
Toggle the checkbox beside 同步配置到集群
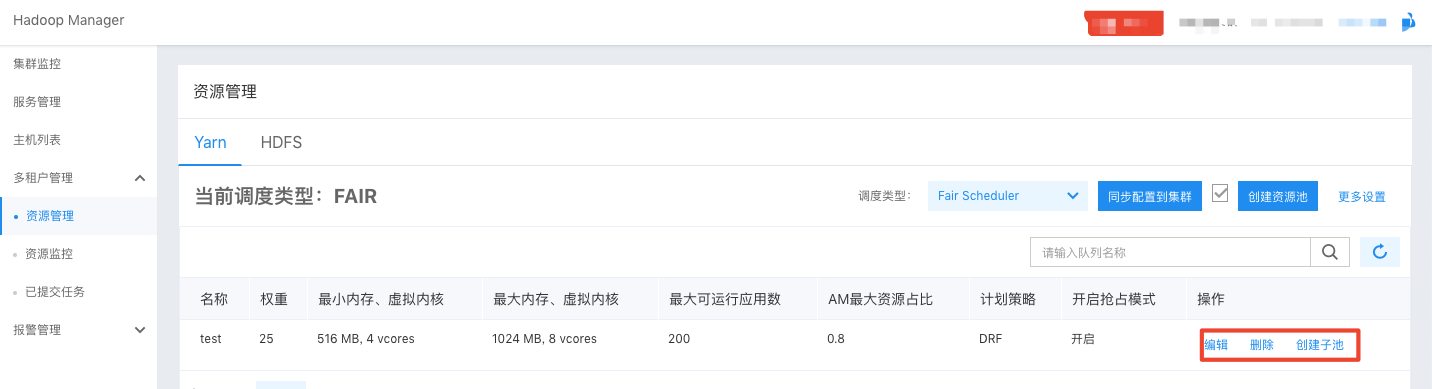click(x=1219, y=193)
